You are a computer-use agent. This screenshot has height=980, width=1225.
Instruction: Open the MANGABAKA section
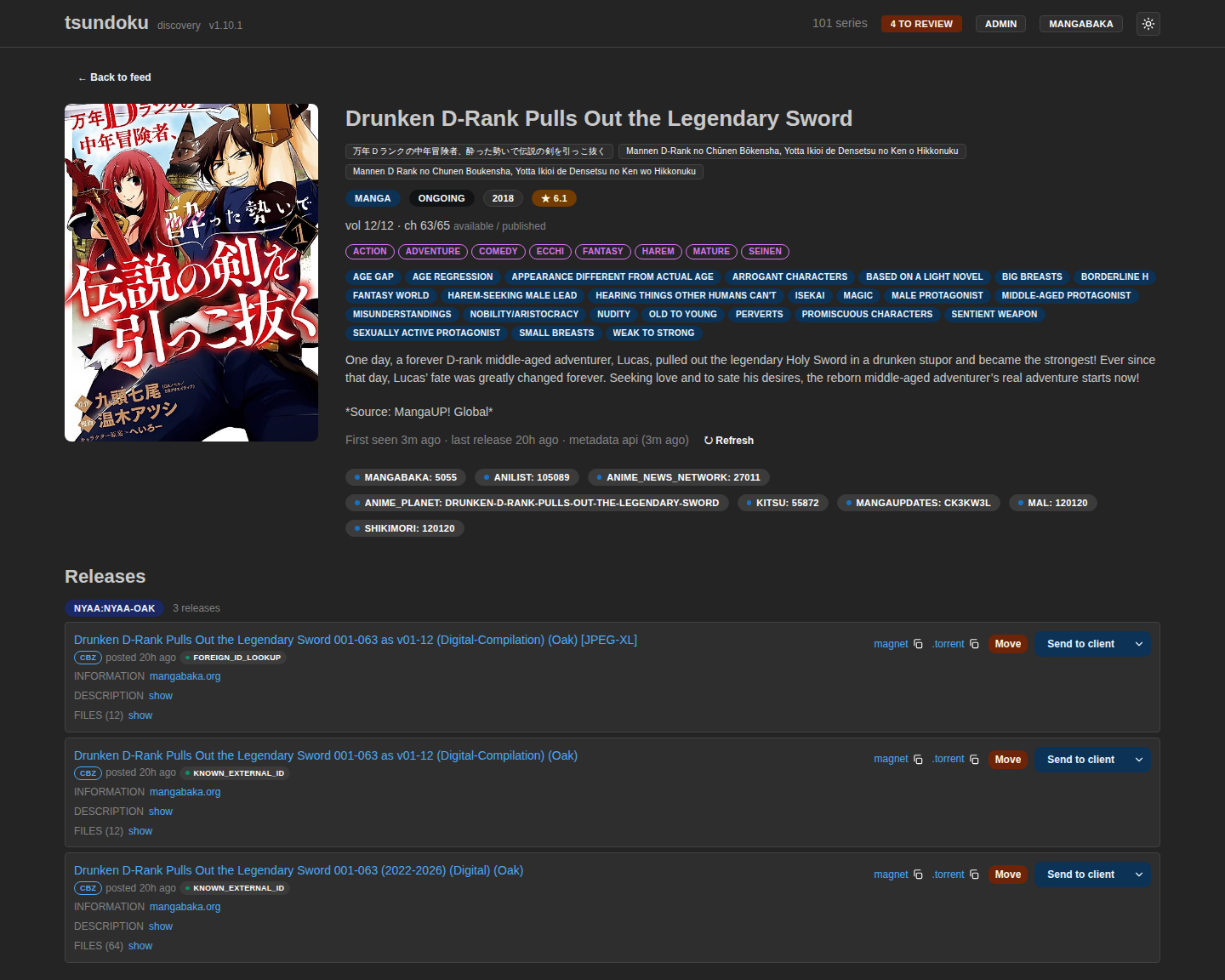(1080, 24)
